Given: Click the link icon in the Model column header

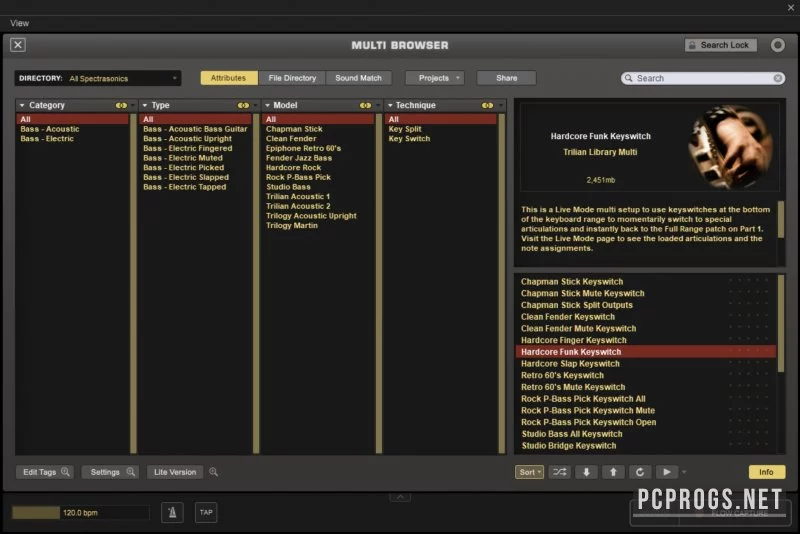Looking at the screenshot, I should click(365, 105).
